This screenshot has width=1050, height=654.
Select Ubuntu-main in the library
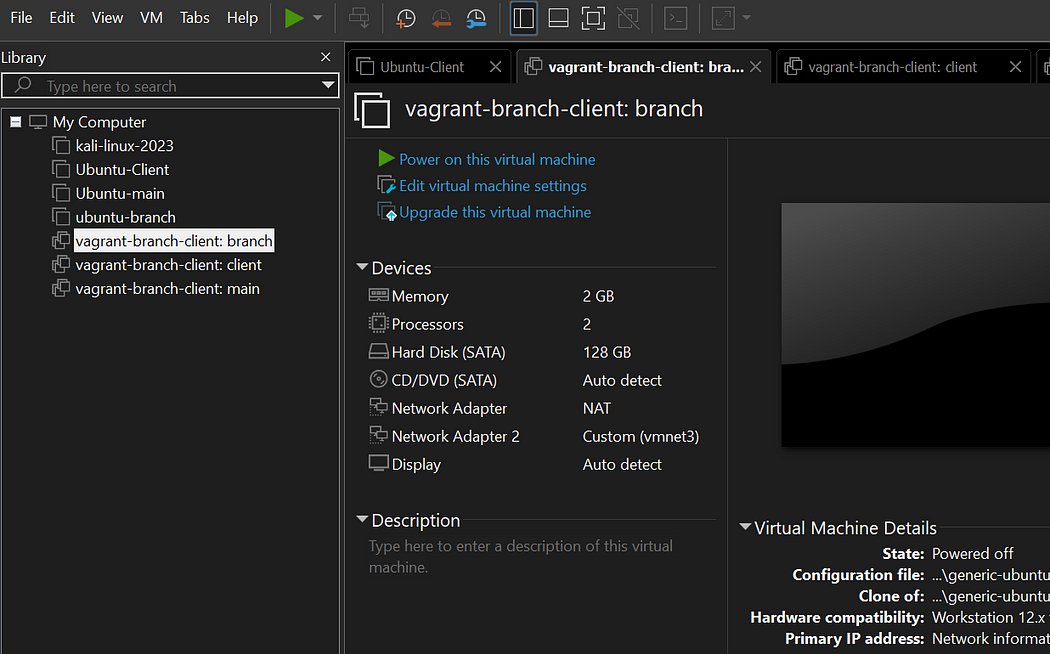coord(120,193)
